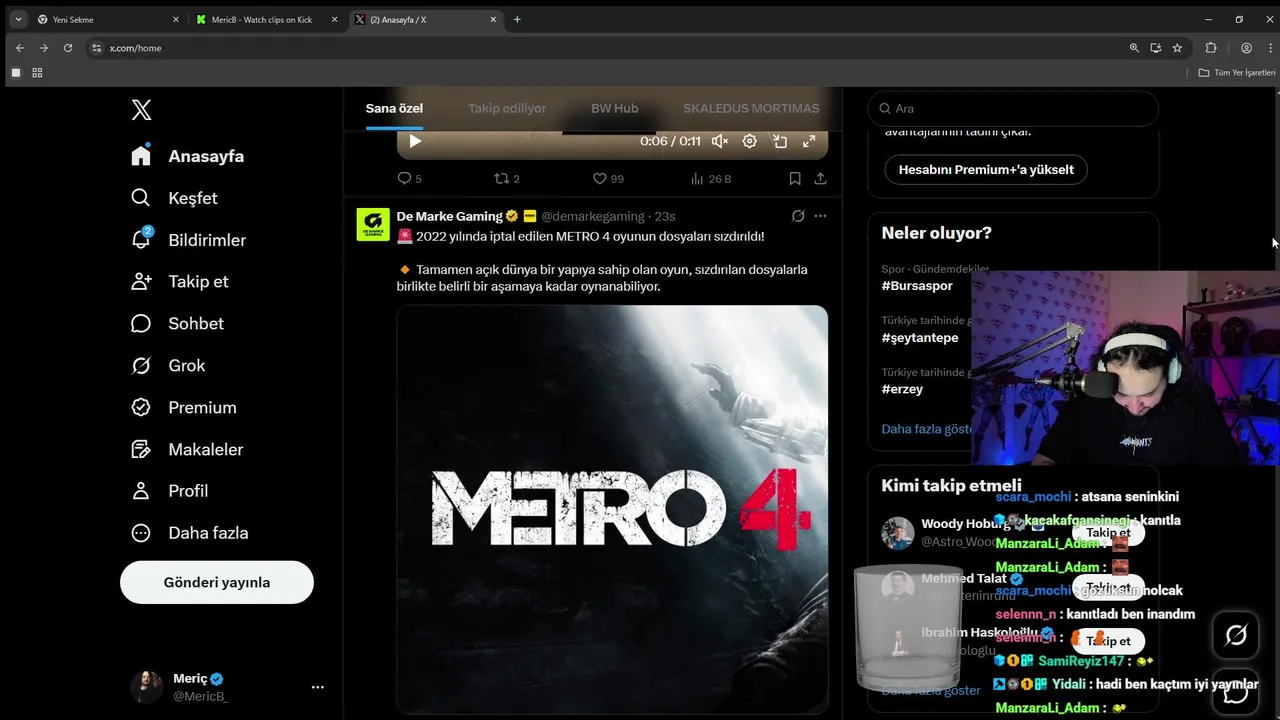The image size is (1280, 720).
Task: Open account menu dots next to Meriç
Action: click(x=317, y=687)
